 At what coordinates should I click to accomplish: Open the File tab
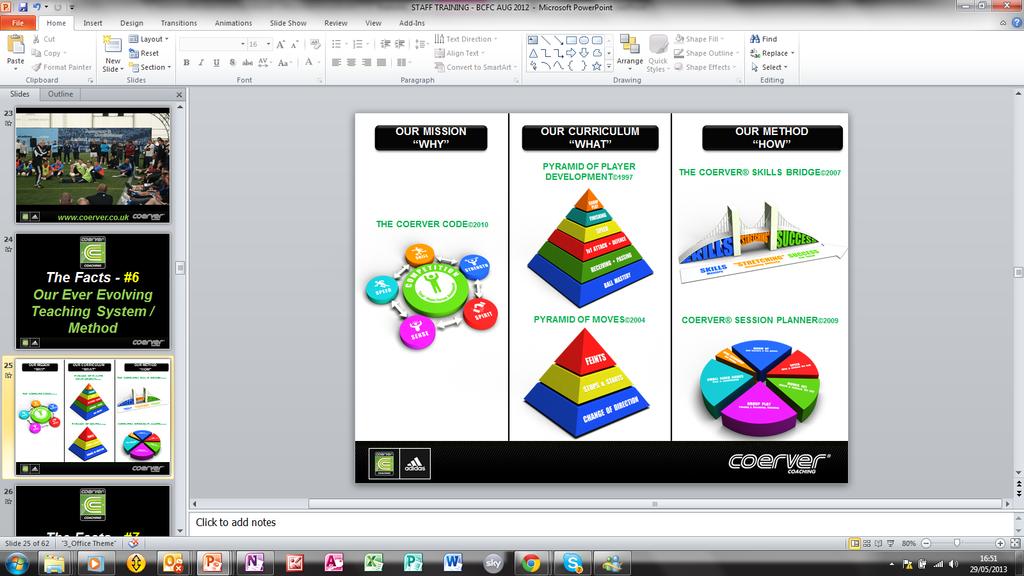pos(18,23)
